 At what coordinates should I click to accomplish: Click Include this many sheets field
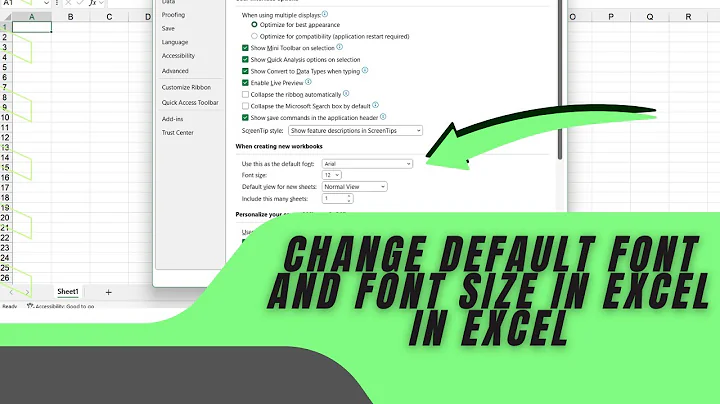click(334, 199)
